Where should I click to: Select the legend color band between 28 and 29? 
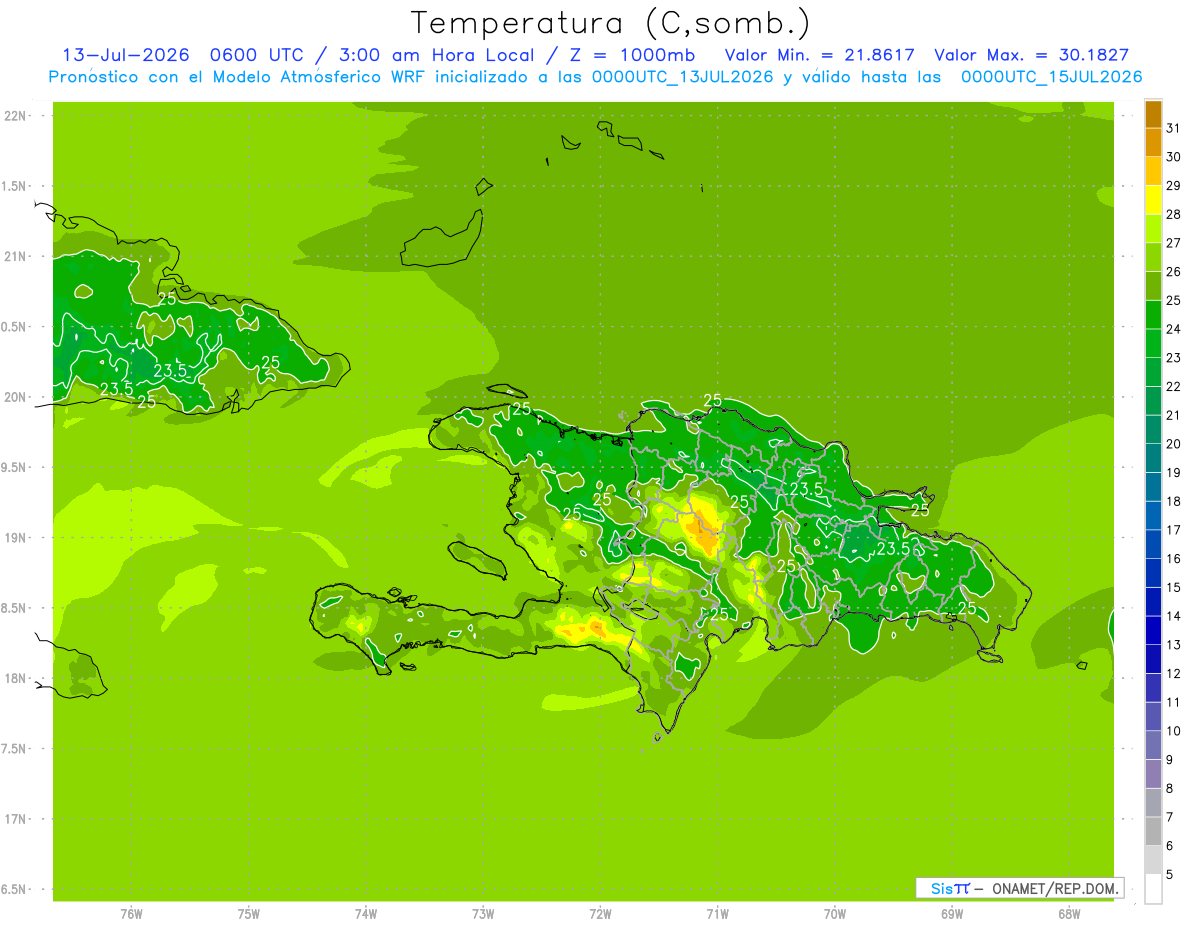coord(1153,200)
